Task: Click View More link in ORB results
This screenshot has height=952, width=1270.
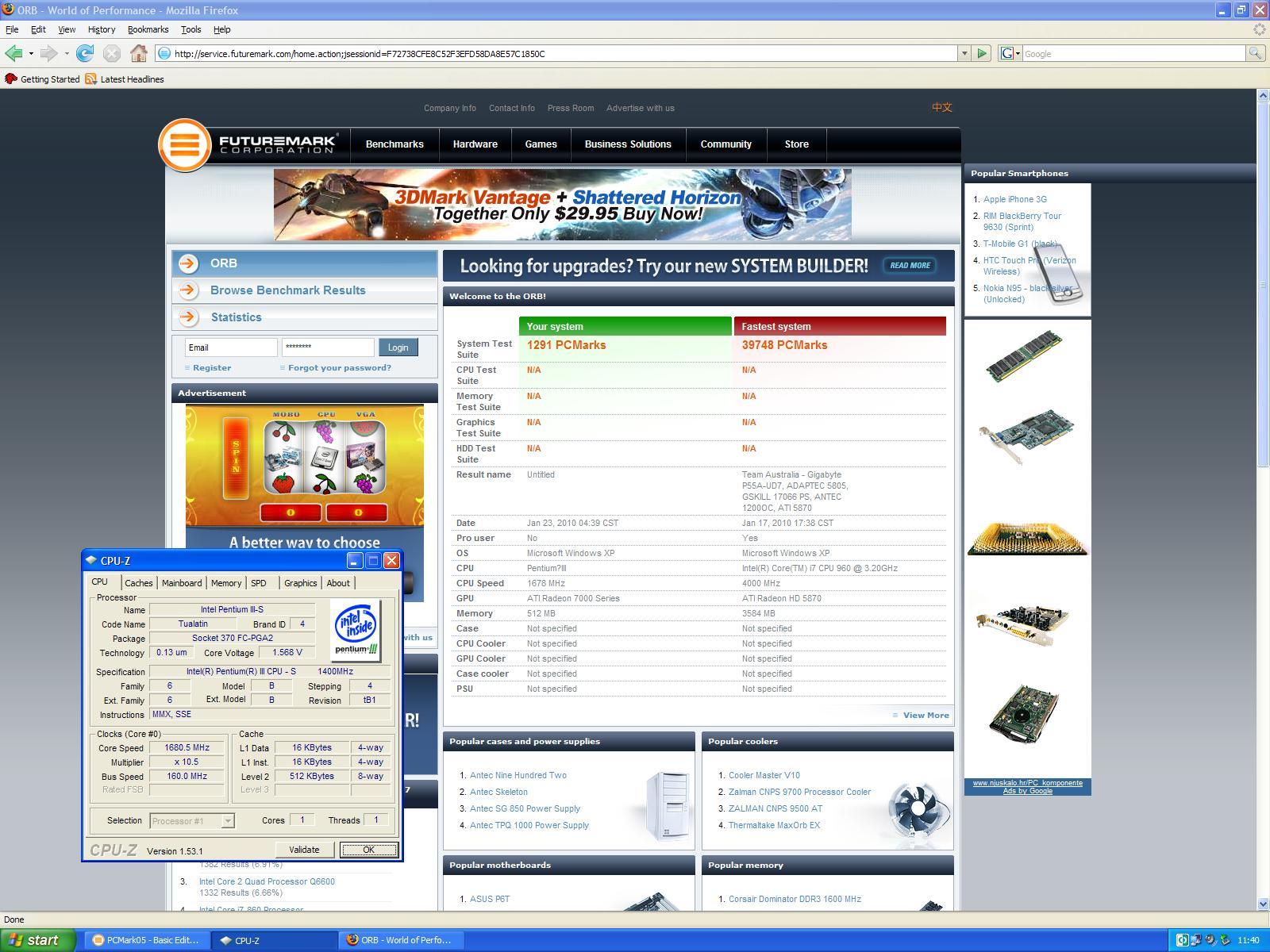Action: click(926, 716)
